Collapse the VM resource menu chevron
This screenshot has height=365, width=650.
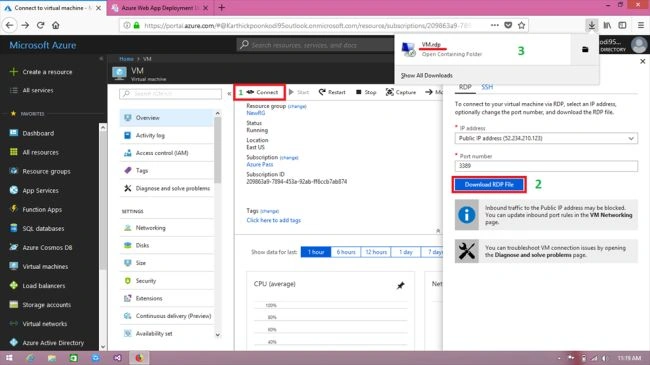[229, 94]
